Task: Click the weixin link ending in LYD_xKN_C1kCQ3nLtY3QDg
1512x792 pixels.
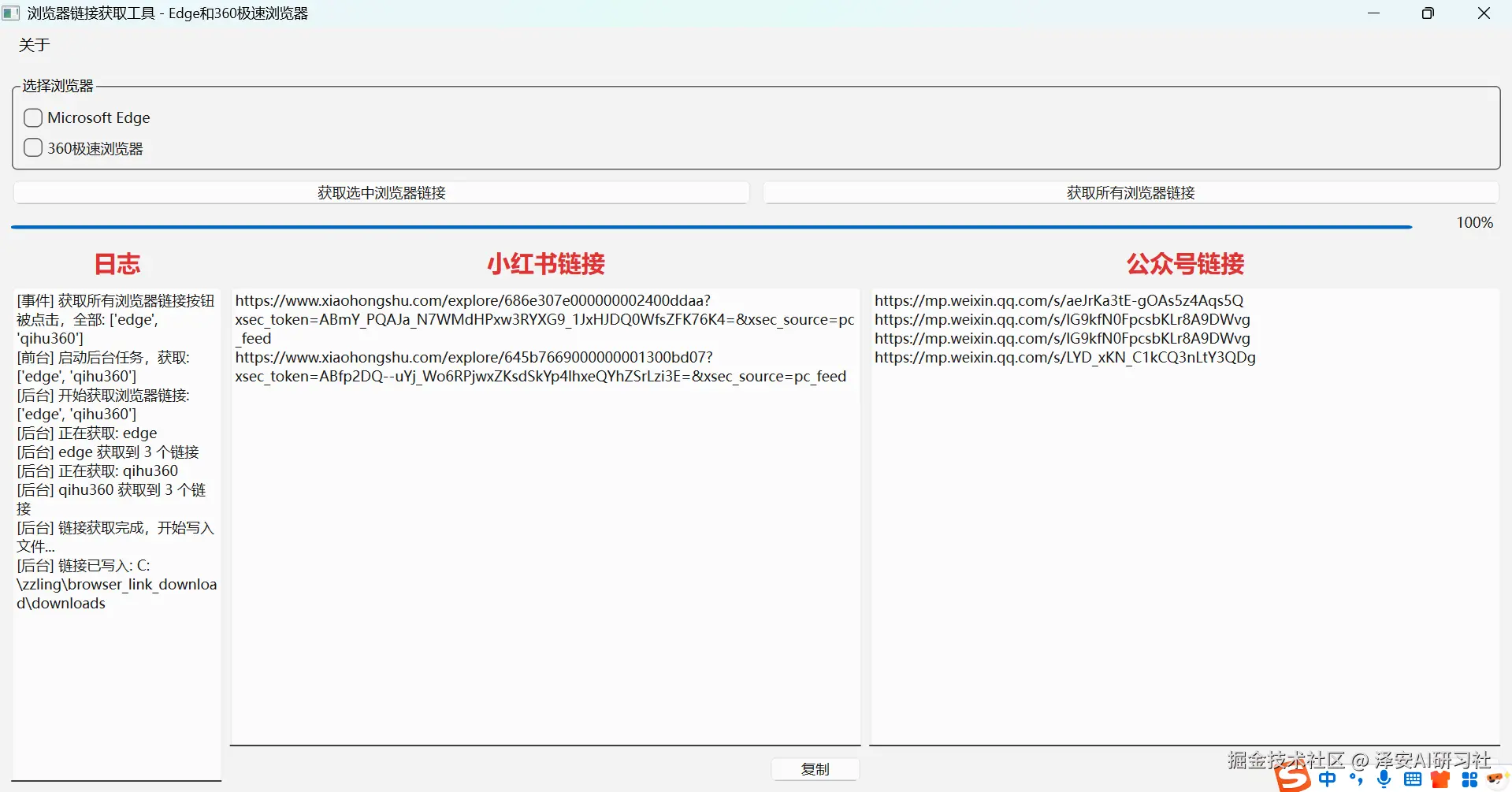Action: pyautogui.click(x=1065, y=357)
